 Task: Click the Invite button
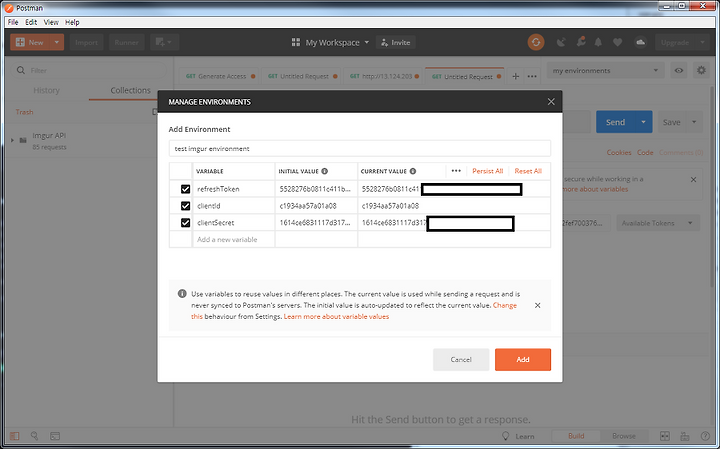pos(396,42)
